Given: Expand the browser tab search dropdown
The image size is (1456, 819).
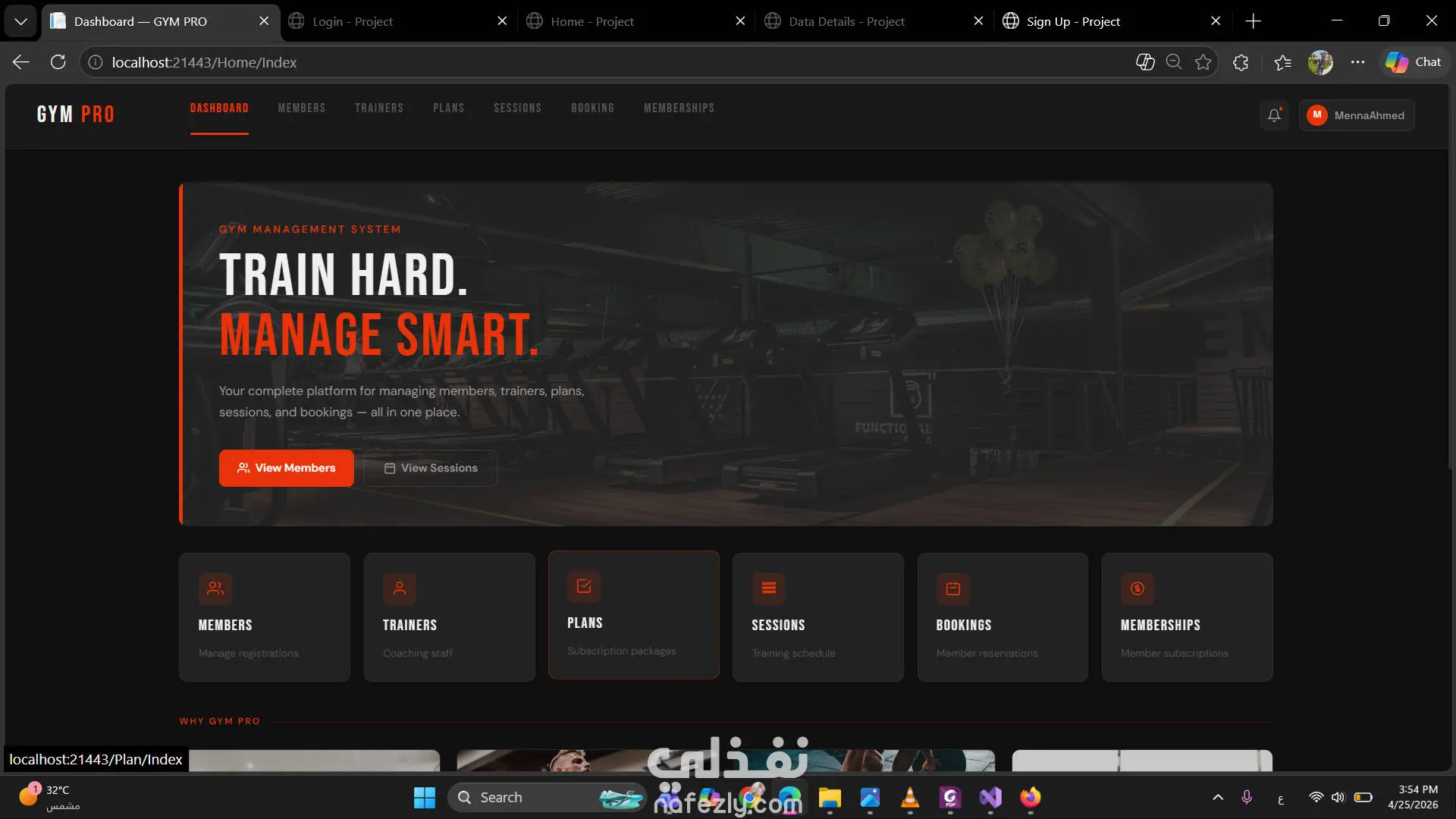Looking at the screenshot, I should pos(21,21).
